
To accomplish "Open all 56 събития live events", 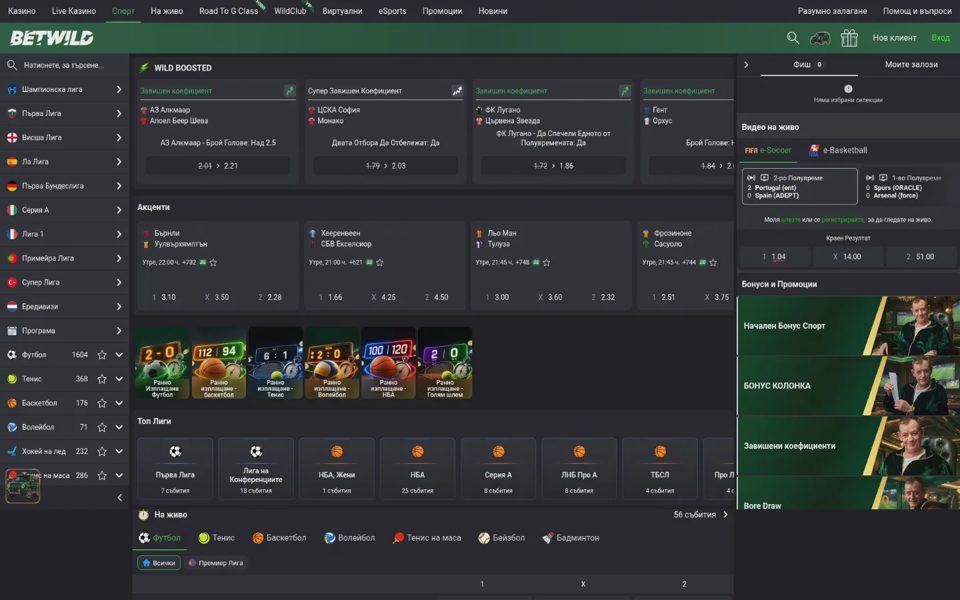I will click(700, 515).
